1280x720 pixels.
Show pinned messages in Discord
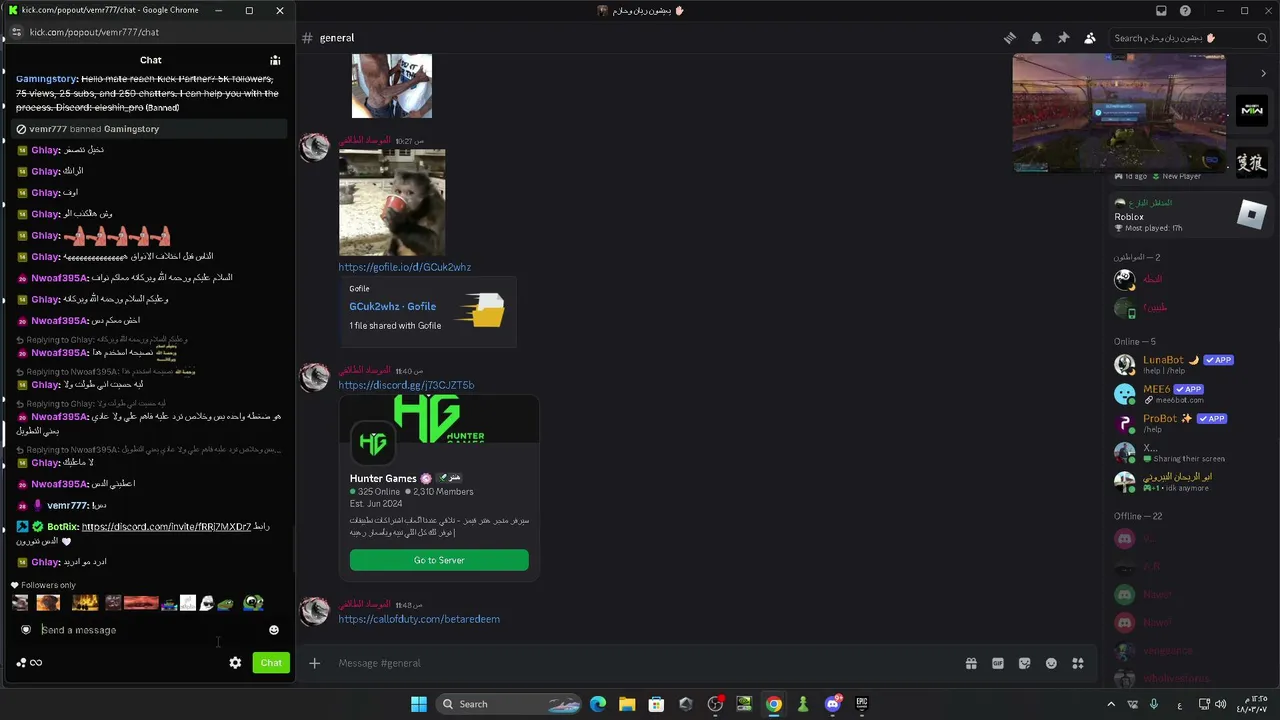pos(1063,38)
